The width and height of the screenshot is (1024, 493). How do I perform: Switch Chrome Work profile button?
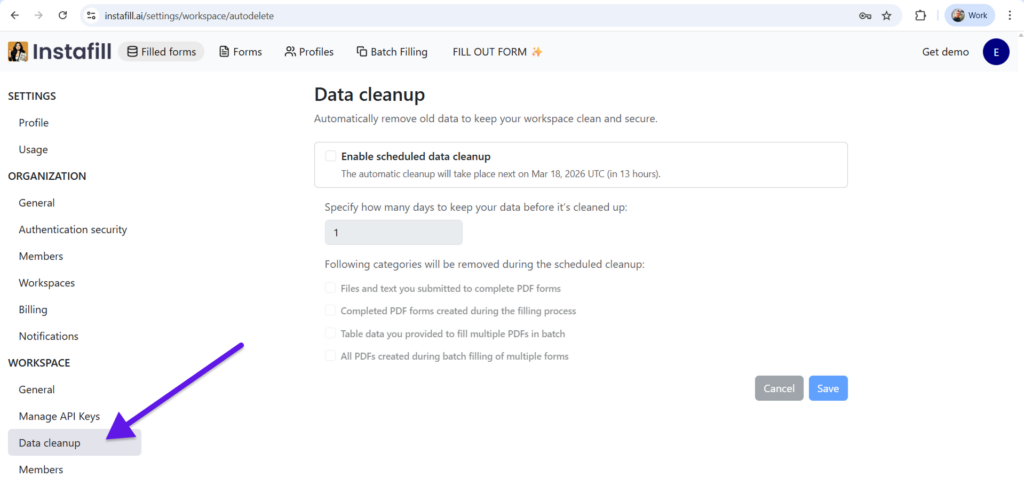coord(969,16)
